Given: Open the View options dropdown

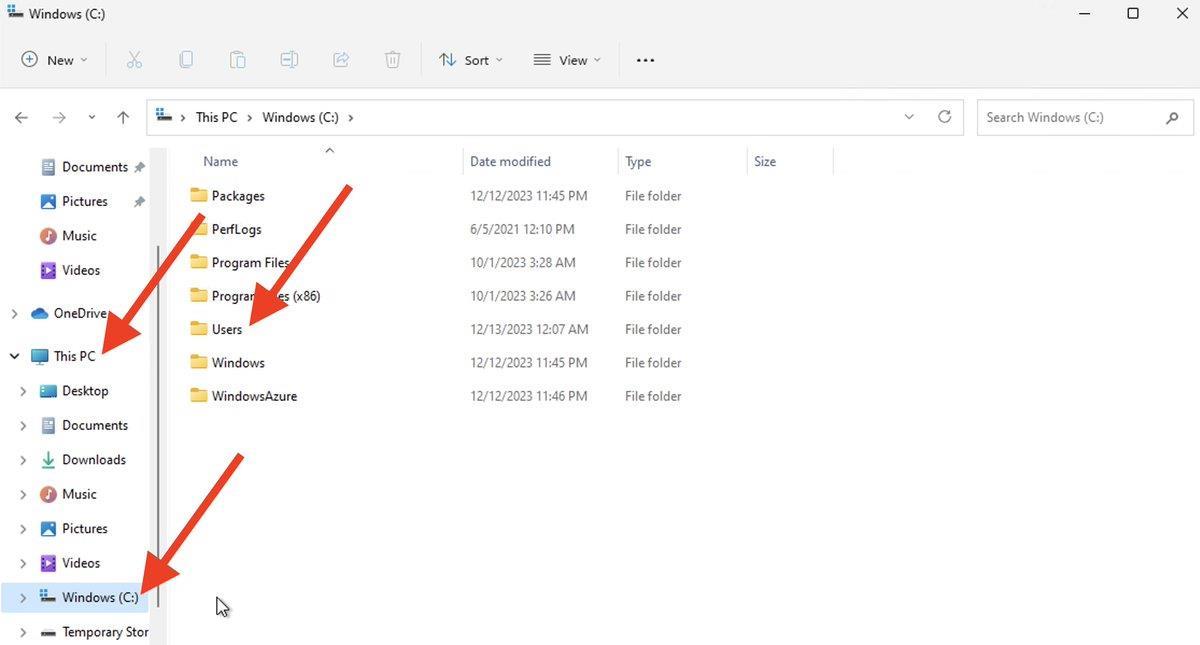Looking at the screenshot, I should [567, 60].
